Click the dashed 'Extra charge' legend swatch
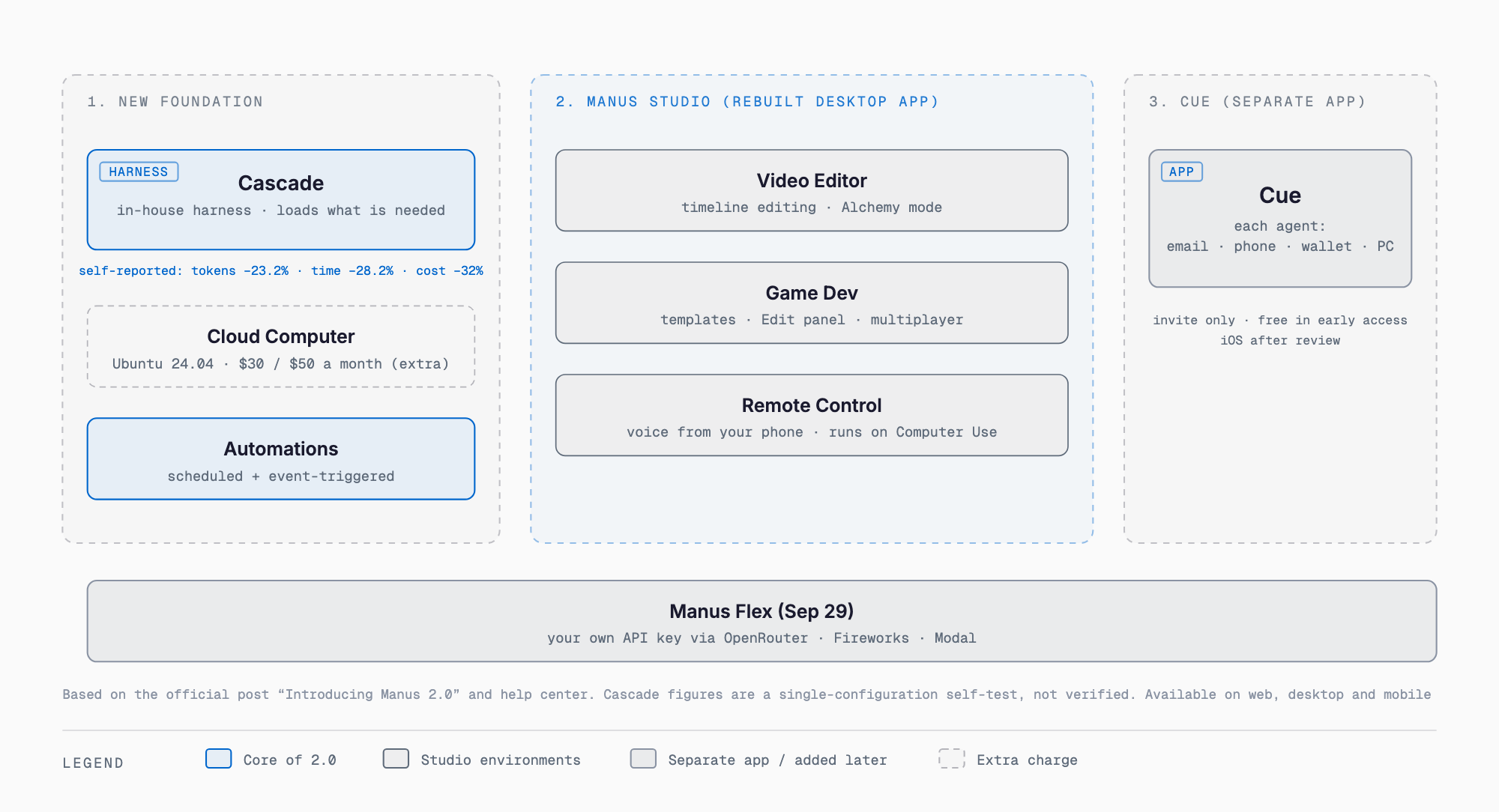 coord(952,758)
